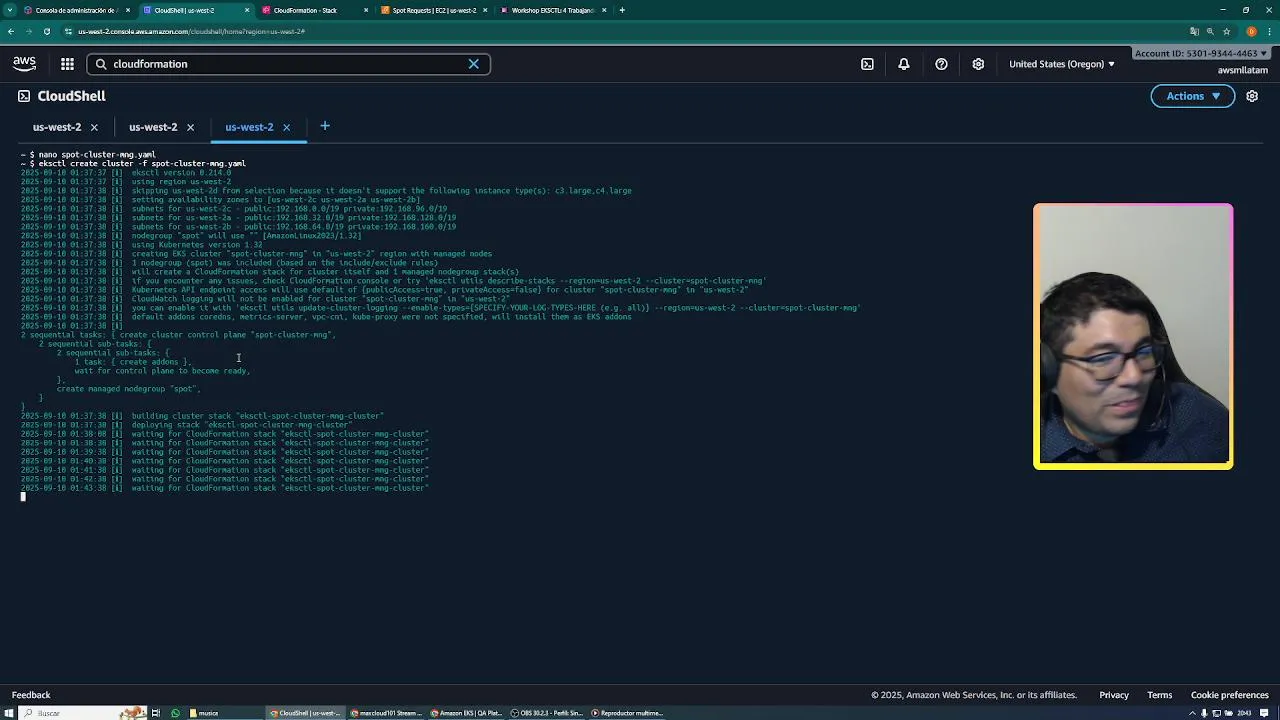
Task: Open the zoom indicator in address bar
Action: coord(1210,31)
